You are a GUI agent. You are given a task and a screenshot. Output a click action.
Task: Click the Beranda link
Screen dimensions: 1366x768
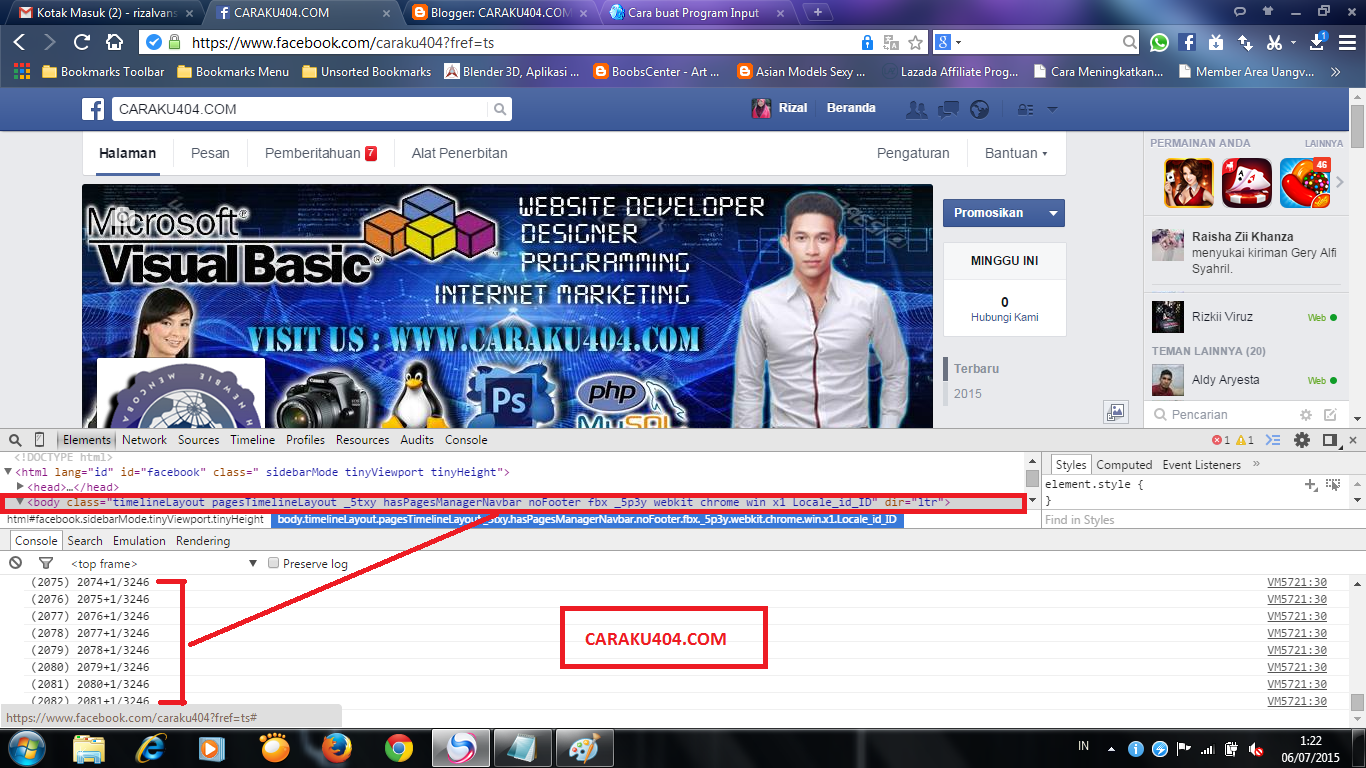(x=851, y=108)
